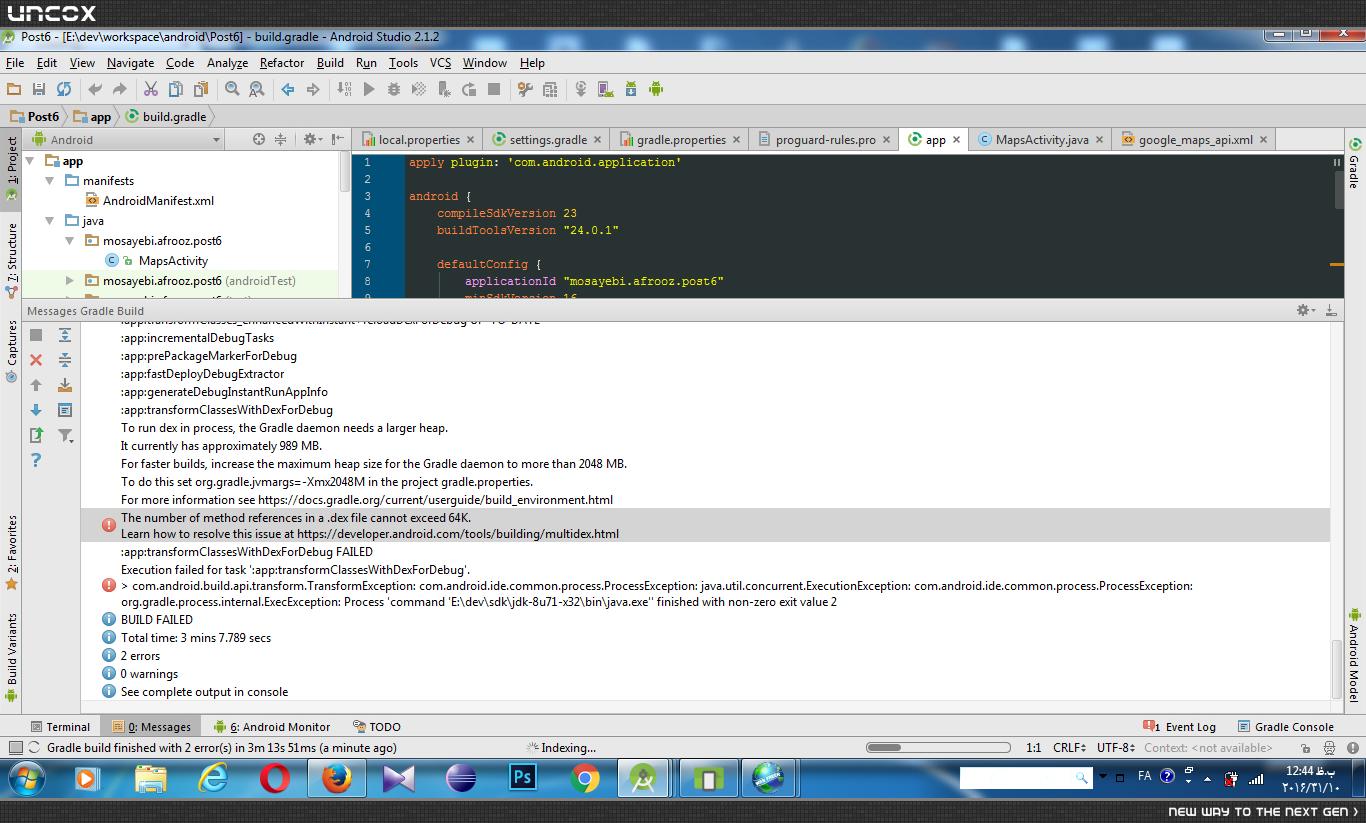The image size is (1366, 823).
Task: Run the app with the play icon
Action: [369, 89]
